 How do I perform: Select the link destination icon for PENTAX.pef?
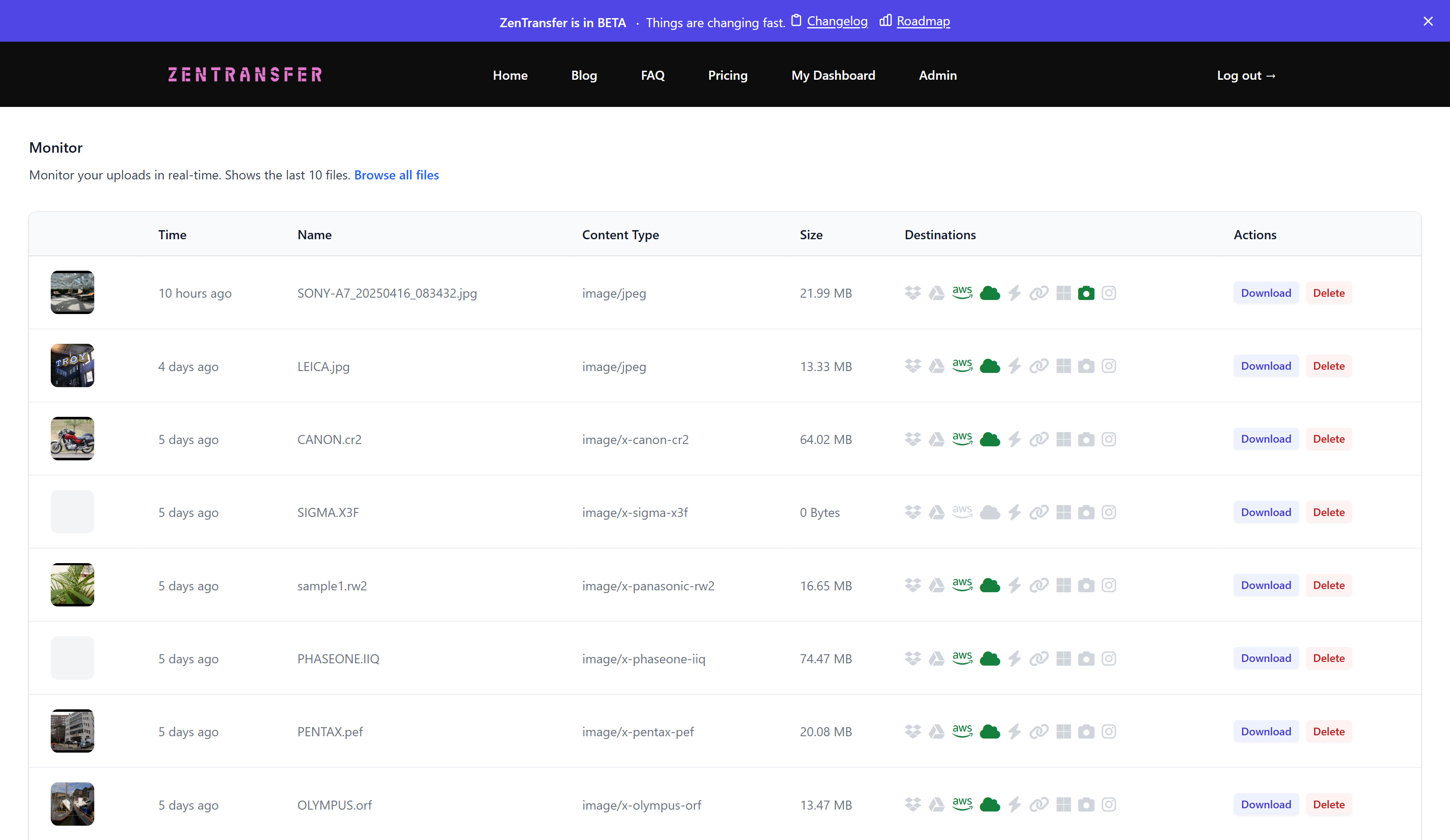[1039, 731]
